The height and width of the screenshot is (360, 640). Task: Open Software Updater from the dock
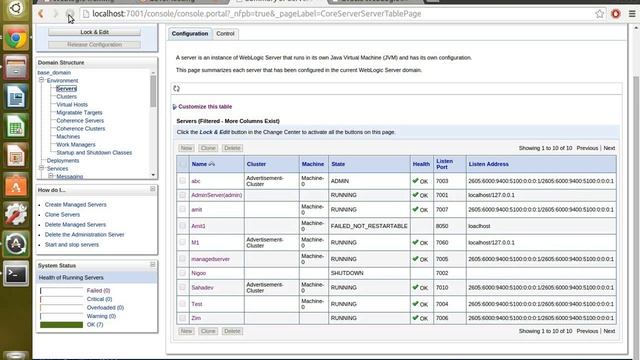point(16,244)
